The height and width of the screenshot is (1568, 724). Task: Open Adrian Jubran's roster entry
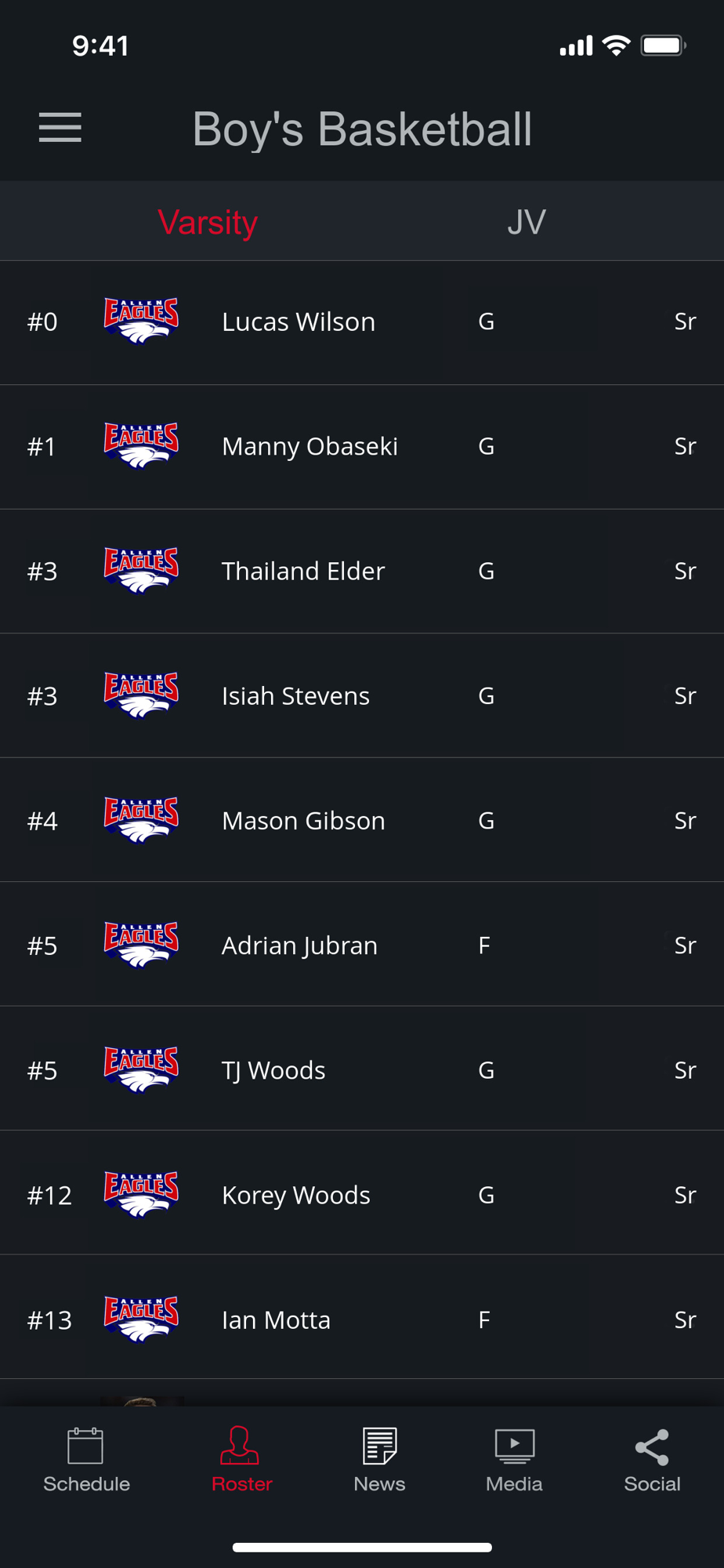[x=362, y=945]
